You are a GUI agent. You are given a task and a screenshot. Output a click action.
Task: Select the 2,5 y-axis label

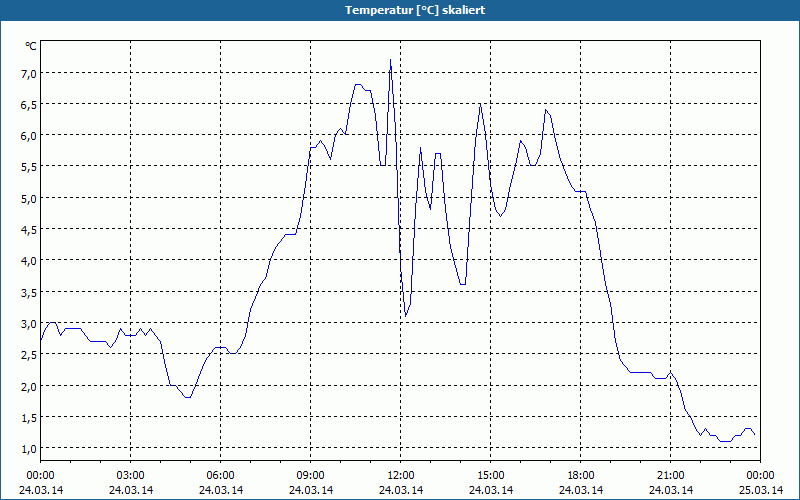(30, 355)
